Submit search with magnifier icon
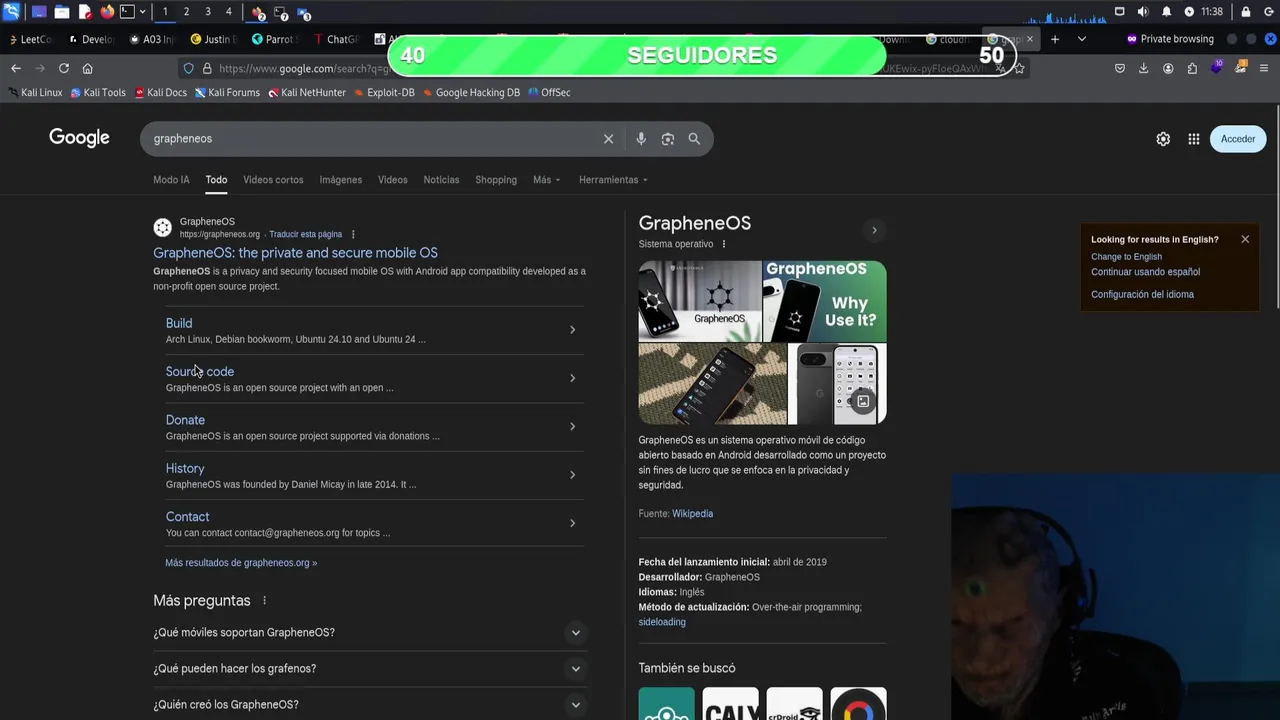This screenshot has height=720, width=1280. (x=694, y=139)
